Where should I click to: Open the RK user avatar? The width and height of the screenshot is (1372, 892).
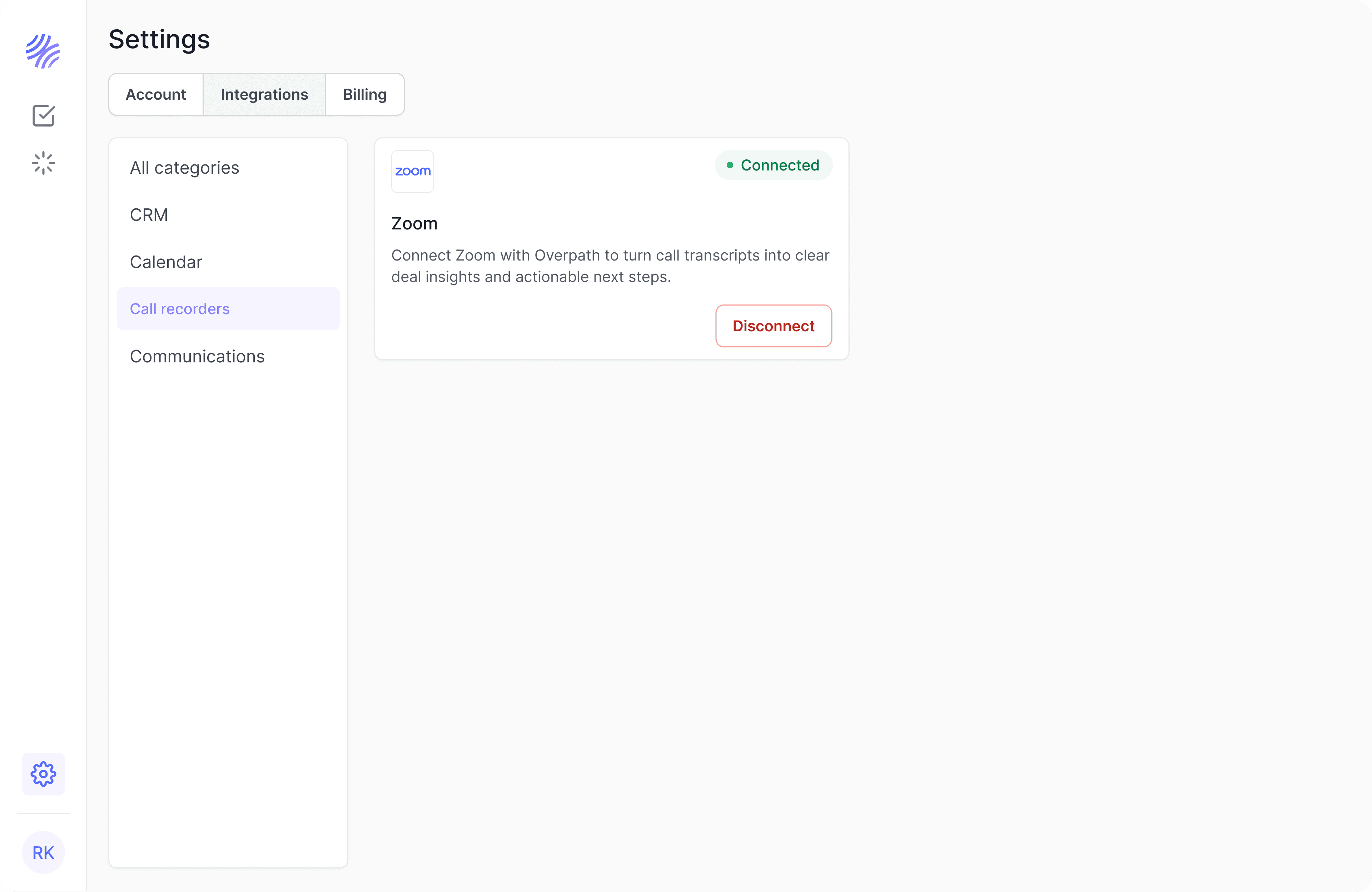pyautogui.click(x=43, y=852)
